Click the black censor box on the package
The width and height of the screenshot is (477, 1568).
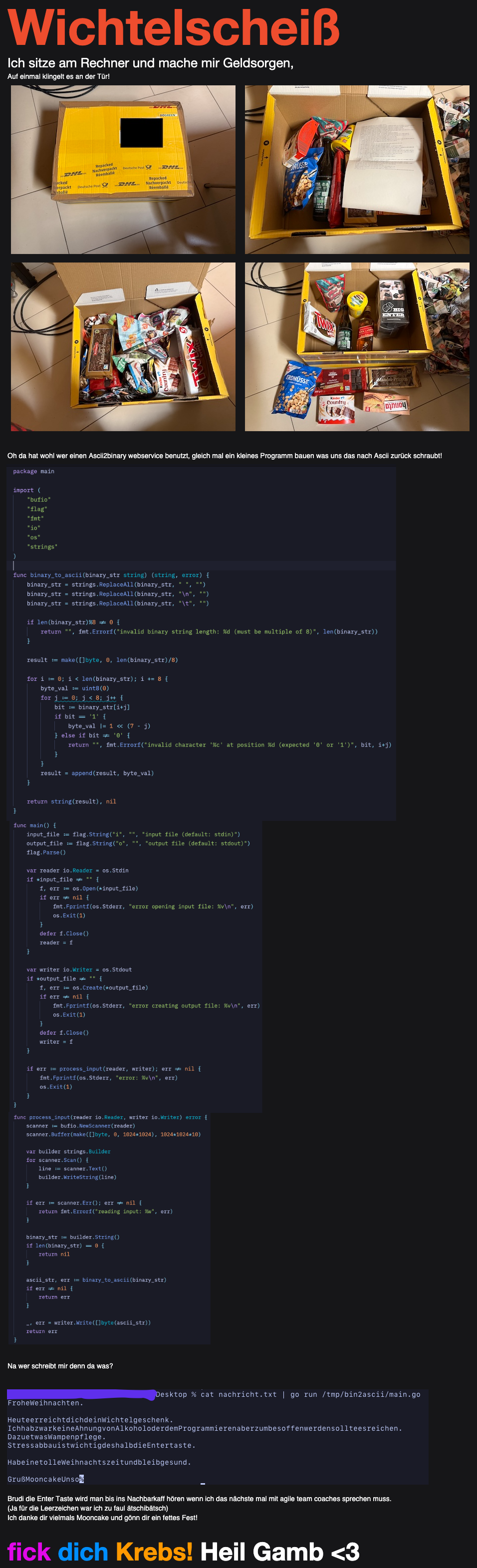[141, 132]
